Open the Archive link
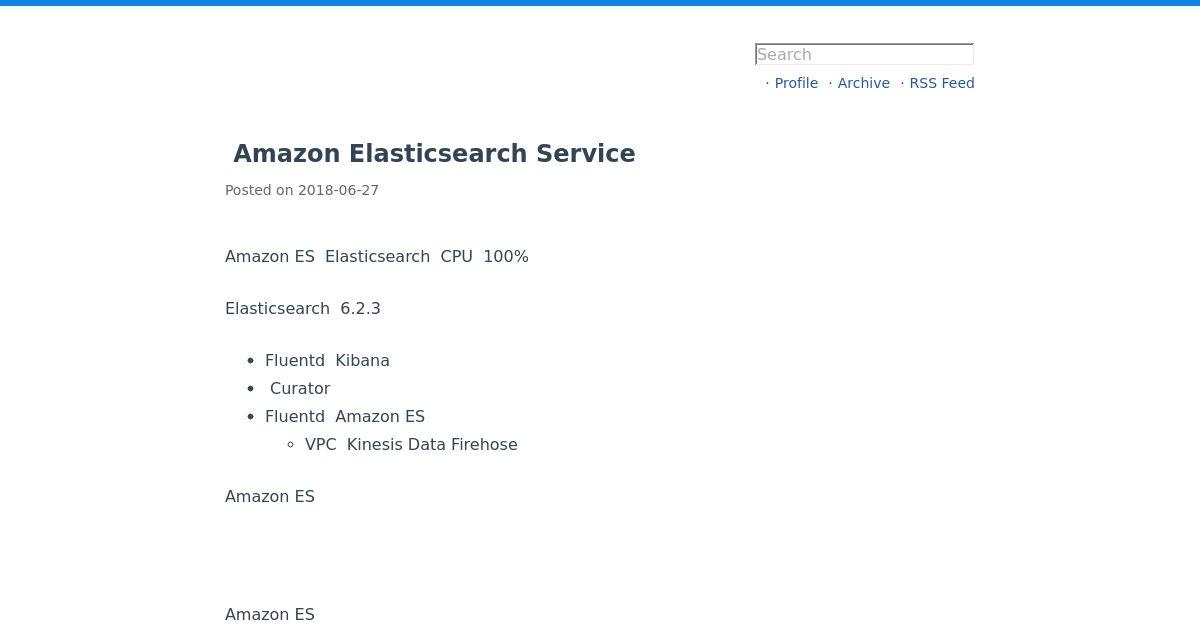 pyautogui.click(x=863, y=83)
